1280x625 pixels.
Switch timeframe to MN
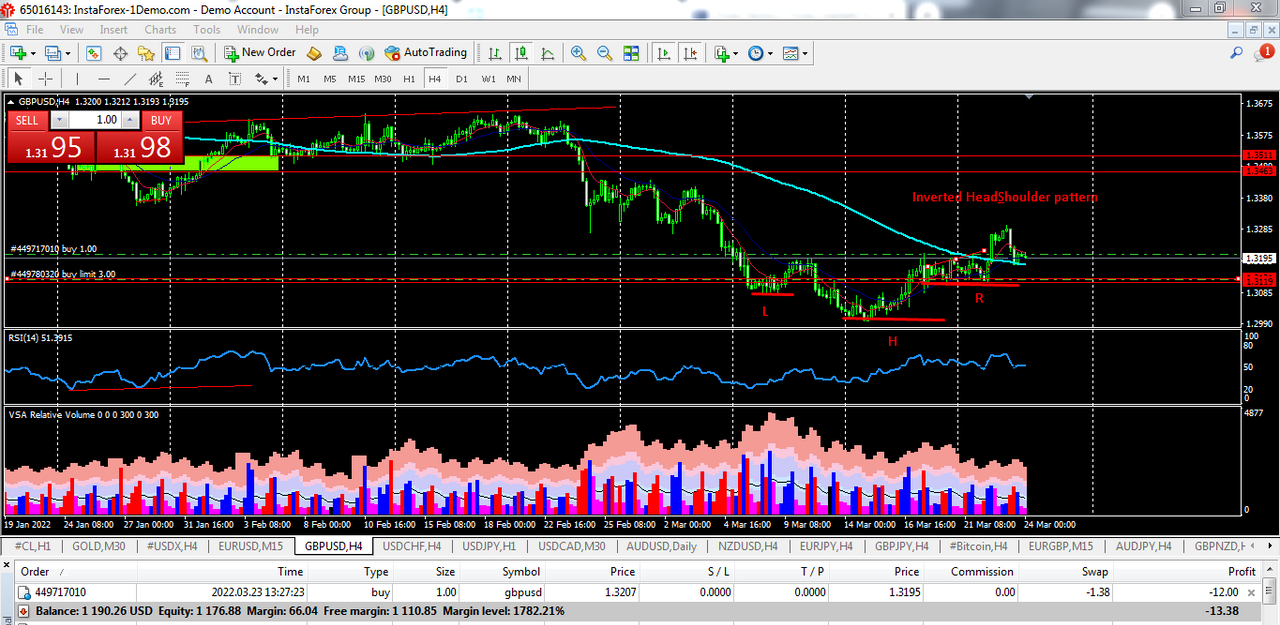514,78
